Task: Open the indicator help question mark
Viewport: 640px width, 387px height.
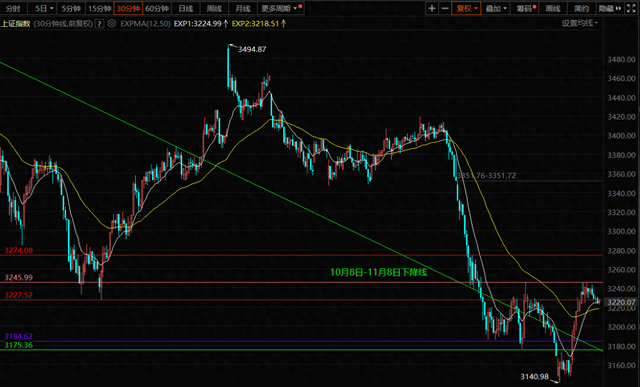Action: point(100,24)
